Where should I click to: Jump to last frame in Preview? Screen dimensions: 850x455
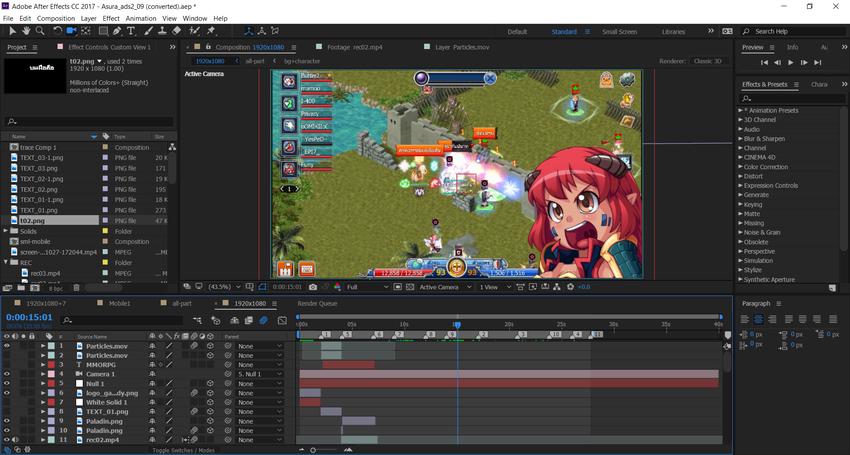pyautogui.click(x=817, y=63)
